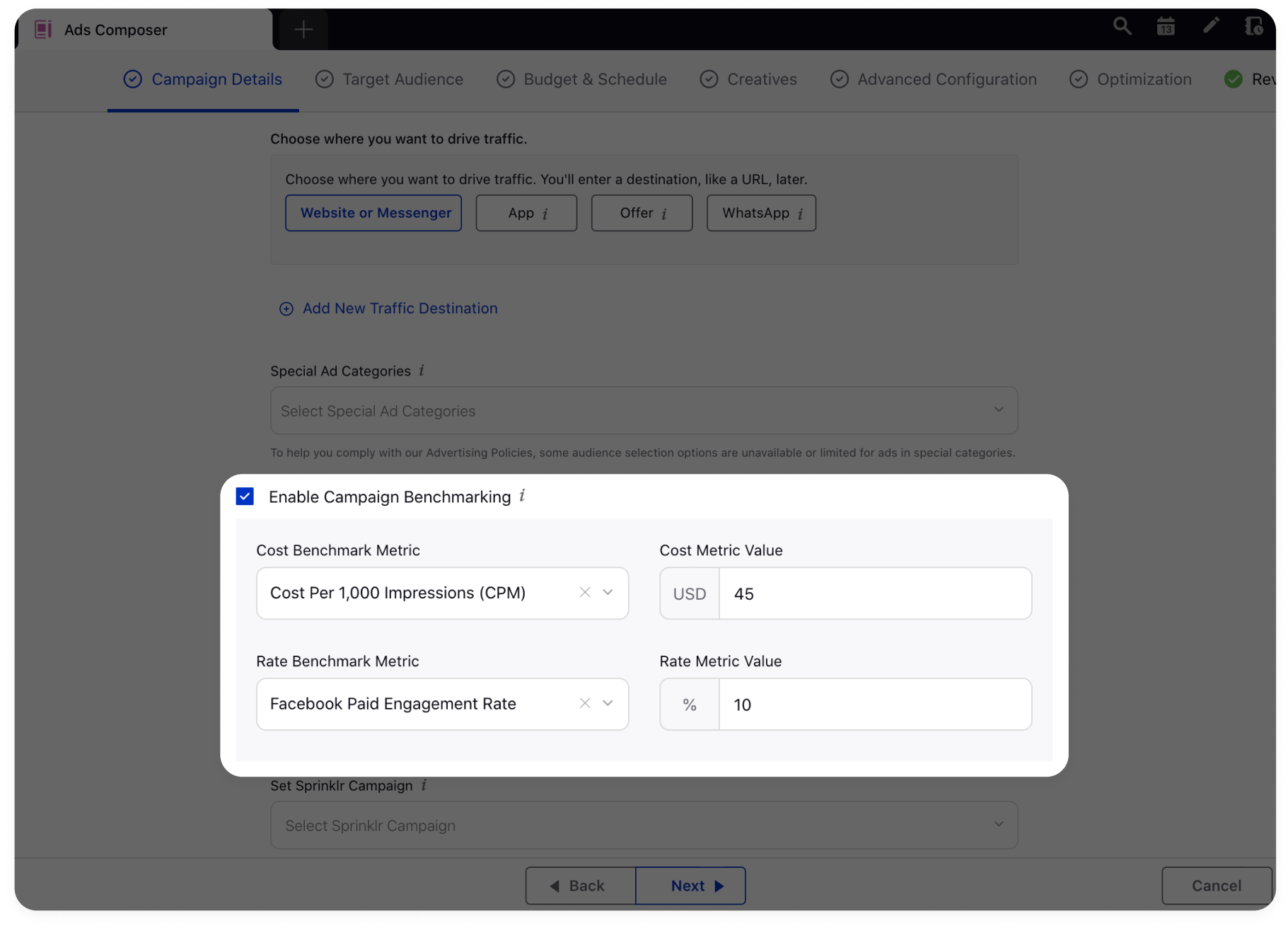Click info icon beside Special Ad Categories
1288x928 pixels.
(422, 371)
